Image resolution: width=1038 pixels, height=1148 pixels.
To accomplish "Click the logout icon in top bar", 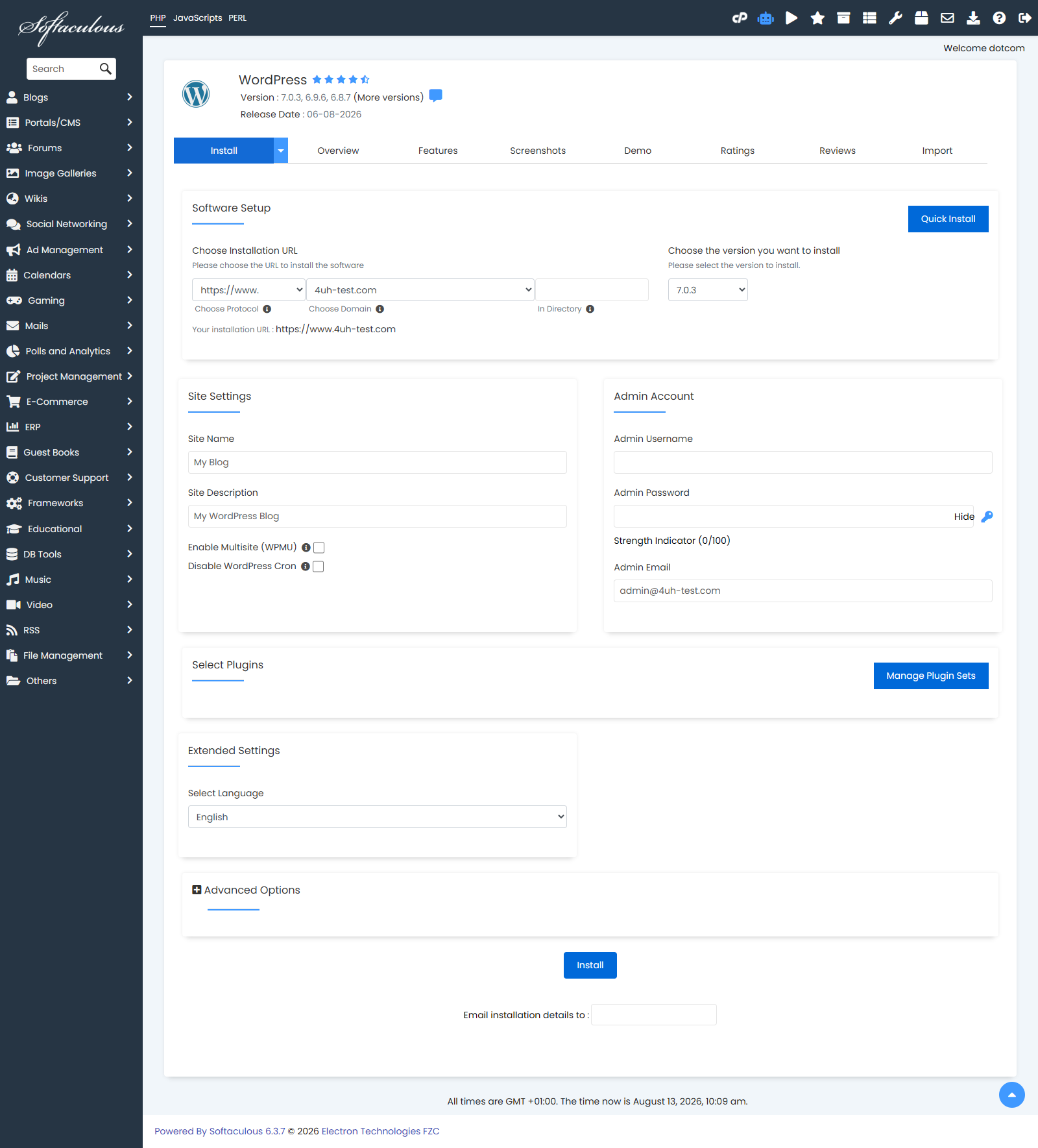I will [1025, 18].
